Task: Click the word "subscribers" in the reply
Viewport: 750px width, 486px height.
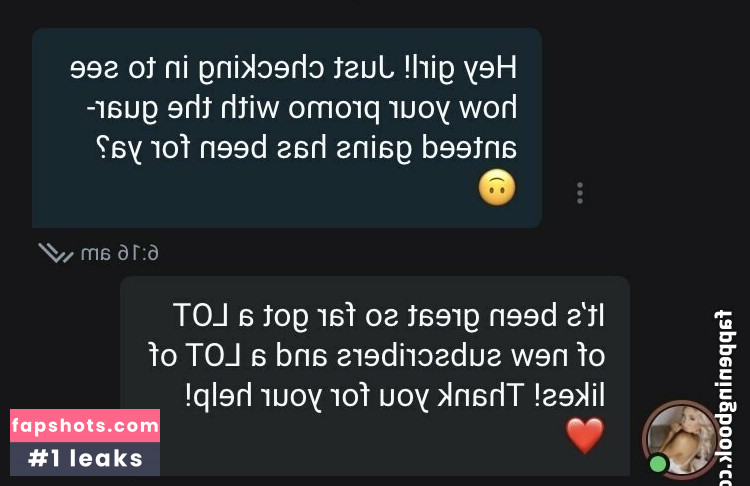Action: click(419, 356)
